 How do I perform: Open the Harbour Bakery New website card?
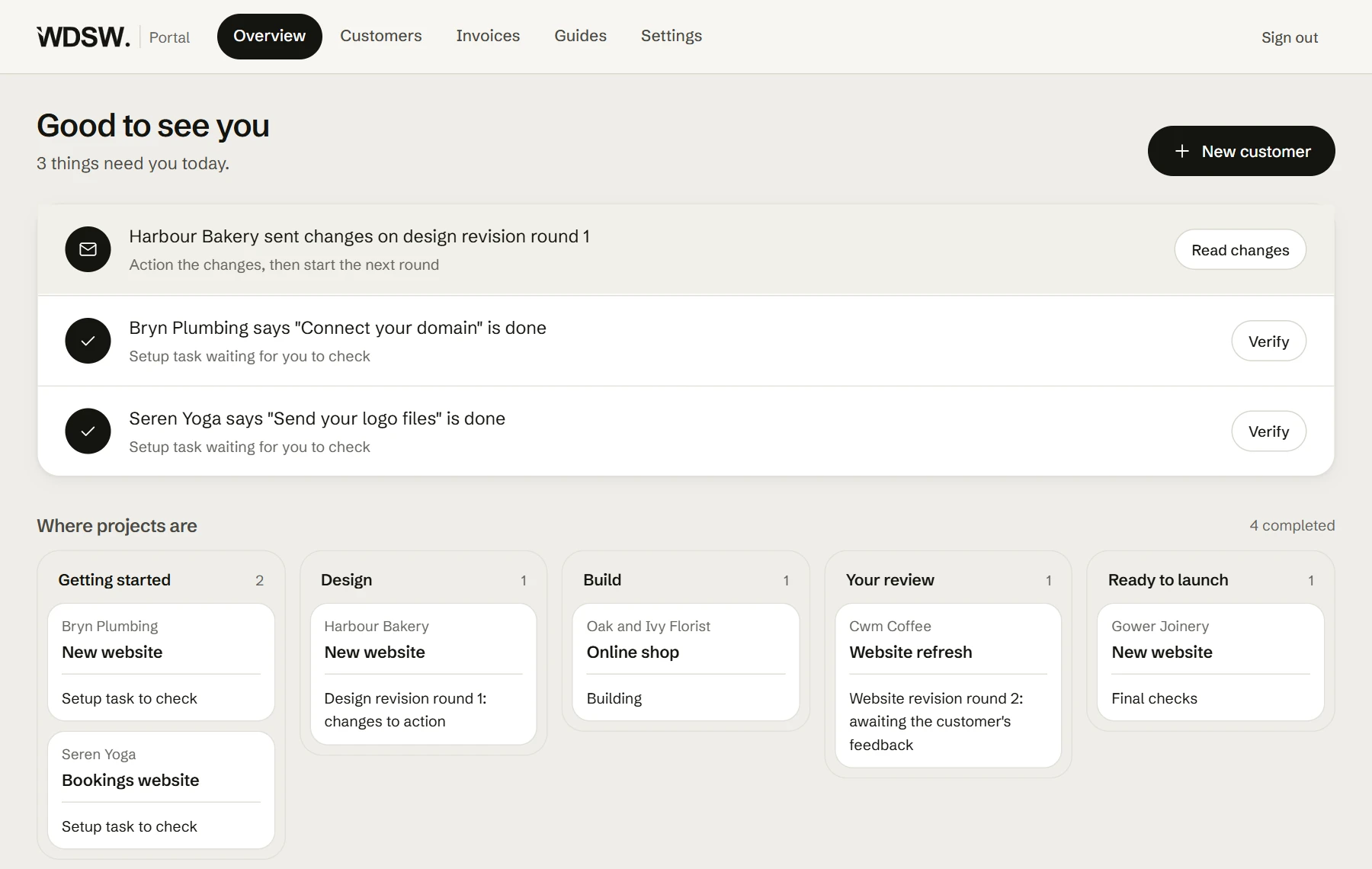[x=423, y=674]
